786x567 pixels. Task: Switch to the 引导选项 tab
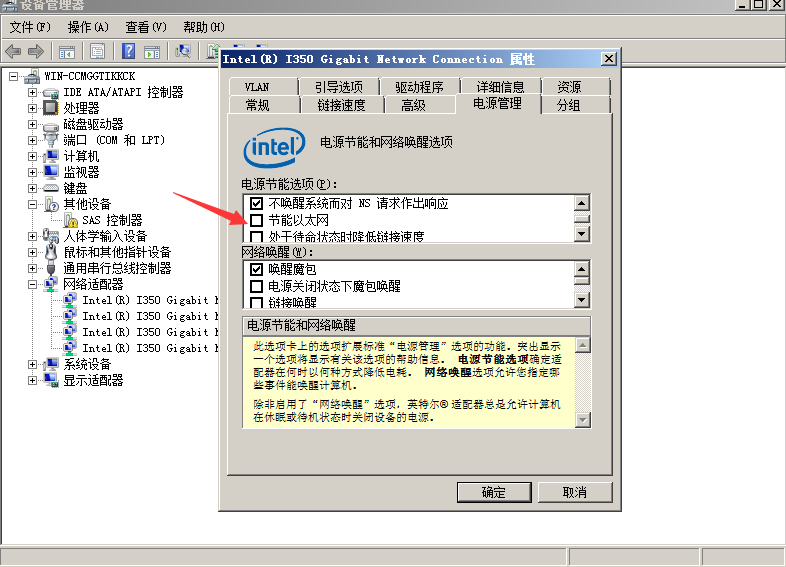[339, 87]
